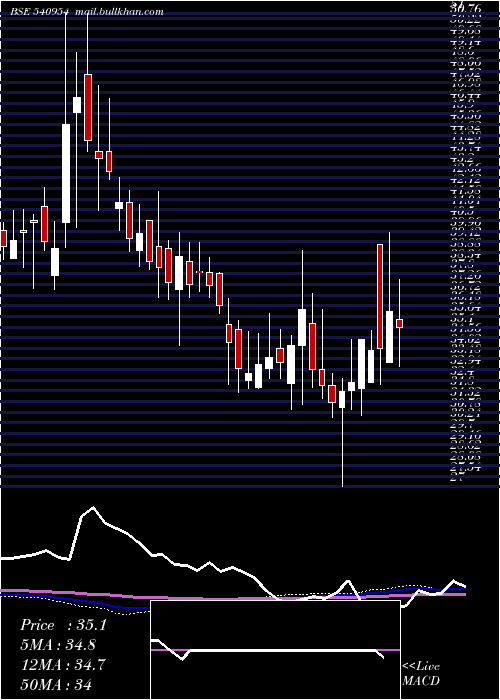Viewport: 500px width, 700px height.
Task: Click the Price : 35.1 readout
Action: pyautogui.click(x=63, y=625)
